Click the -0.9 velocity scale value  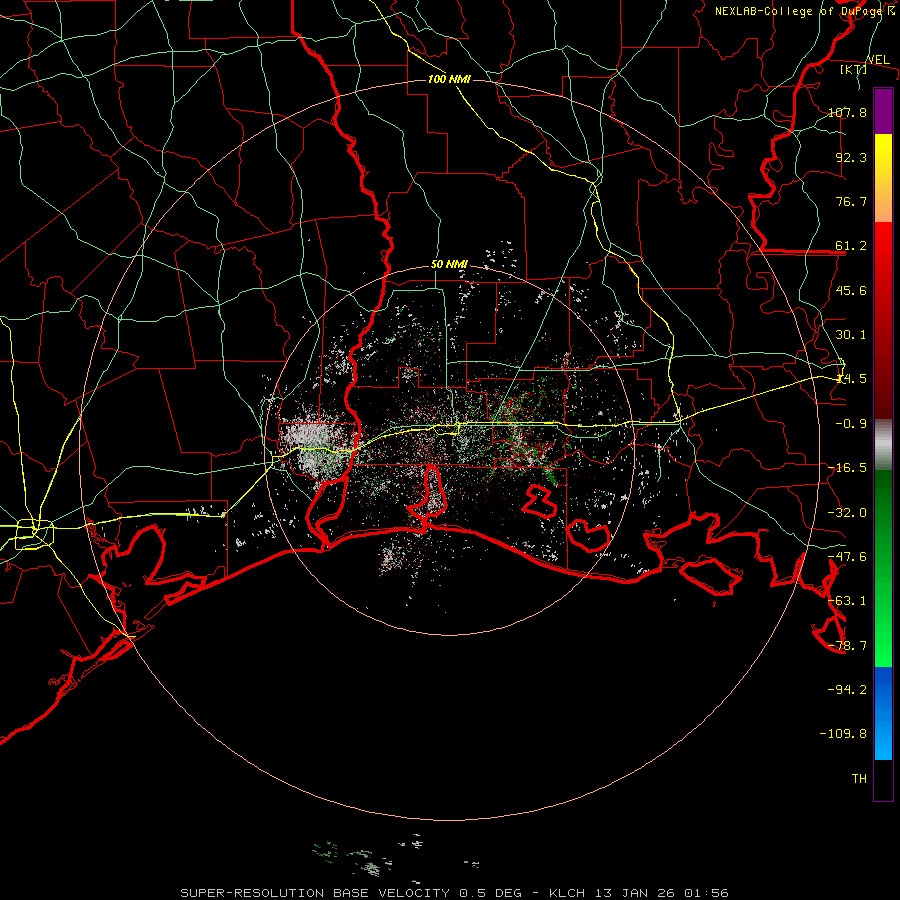click(851, 424)
